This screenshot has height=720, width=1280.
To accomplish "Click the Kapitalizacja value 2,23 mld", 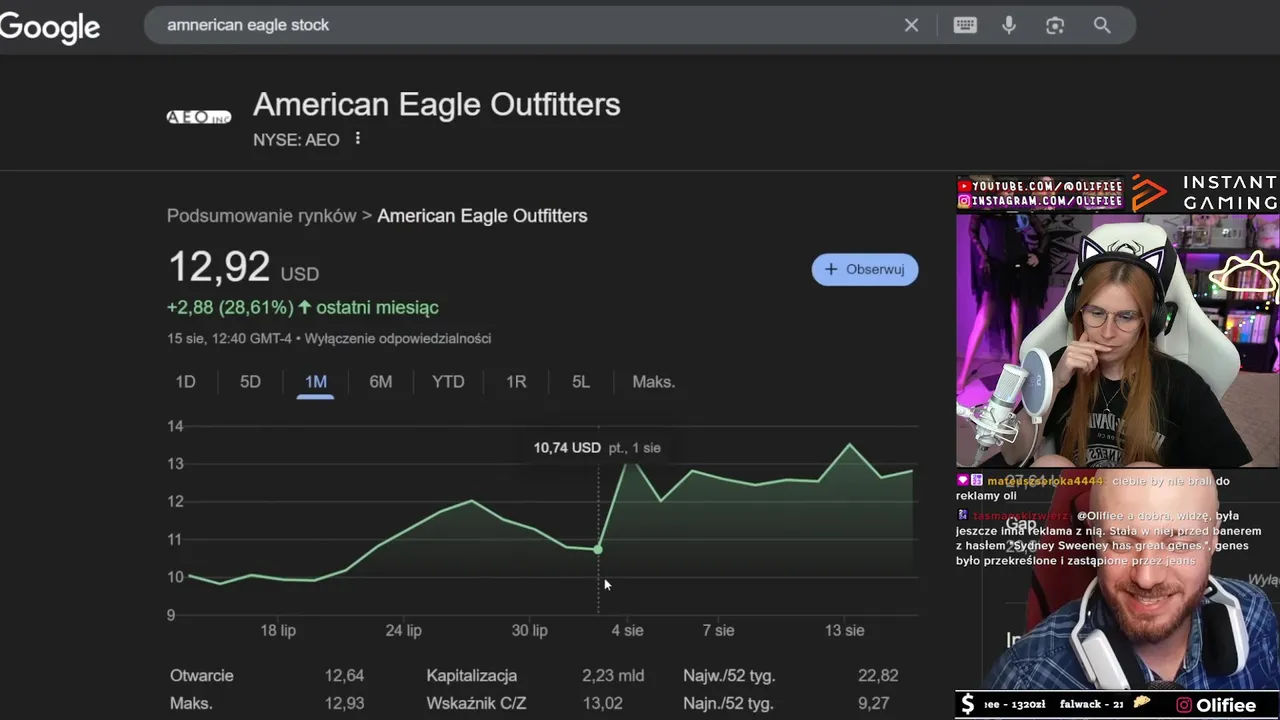I will 613,676.
